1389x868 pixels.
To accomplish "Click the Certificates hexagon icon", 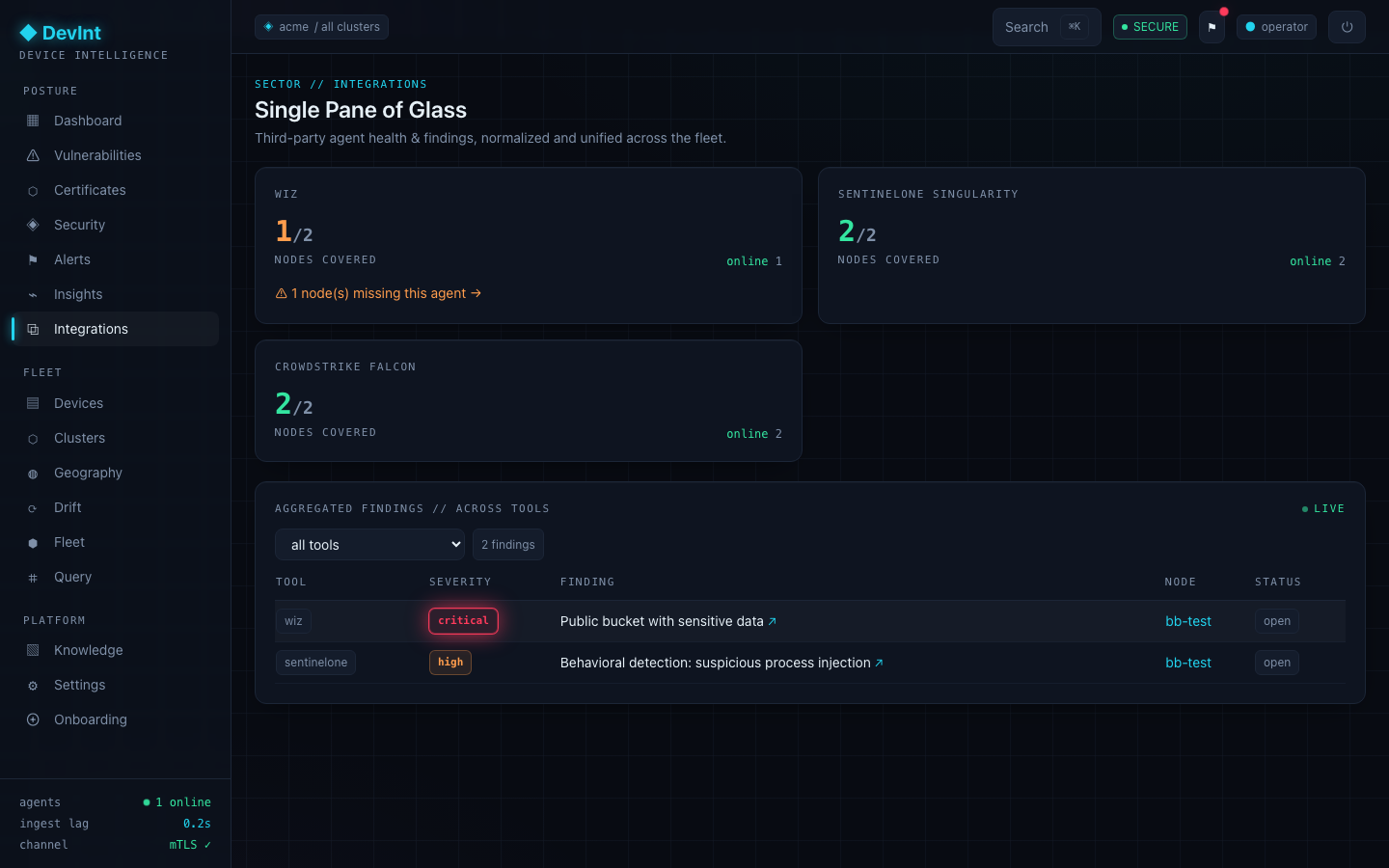I will point(33,191).
